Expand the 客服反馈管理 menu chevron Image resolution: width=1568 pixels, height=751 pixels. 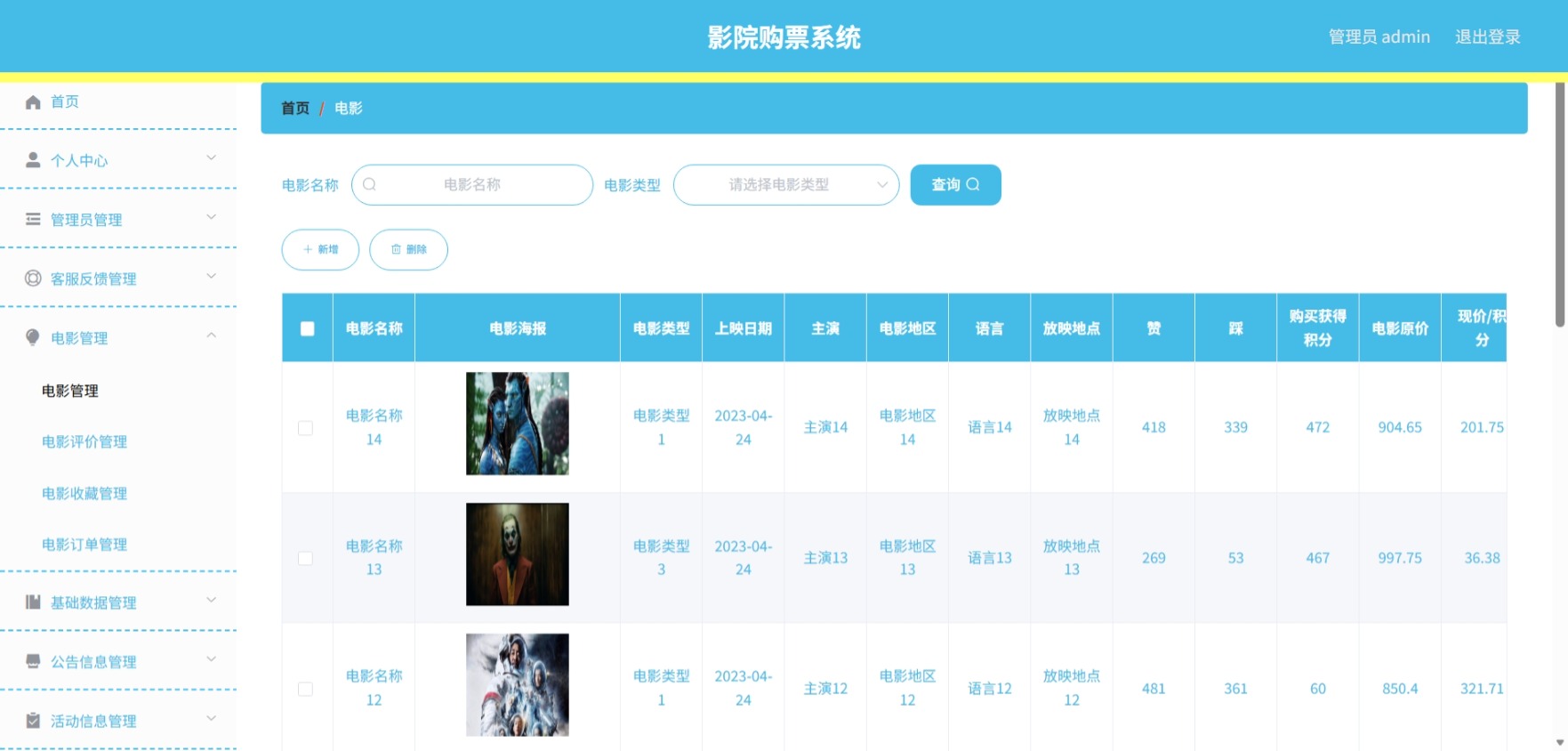point(212,276)
